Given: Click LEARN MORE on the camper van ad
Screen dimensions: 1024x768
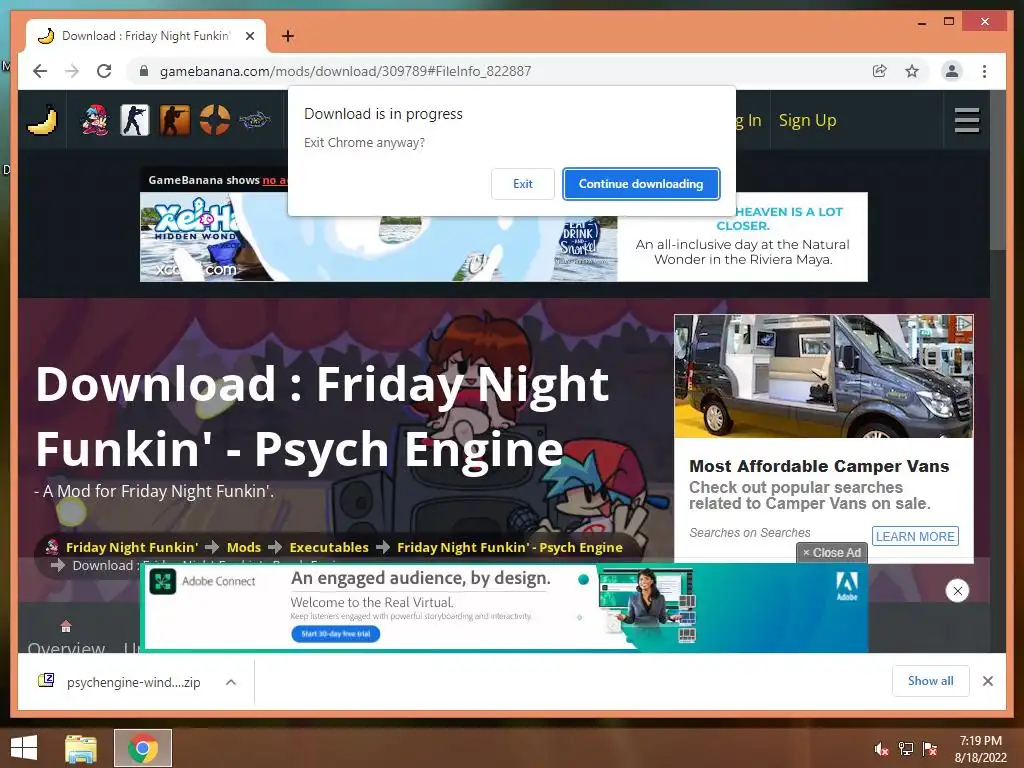Looking at the screenshot, I should (915, 536).
